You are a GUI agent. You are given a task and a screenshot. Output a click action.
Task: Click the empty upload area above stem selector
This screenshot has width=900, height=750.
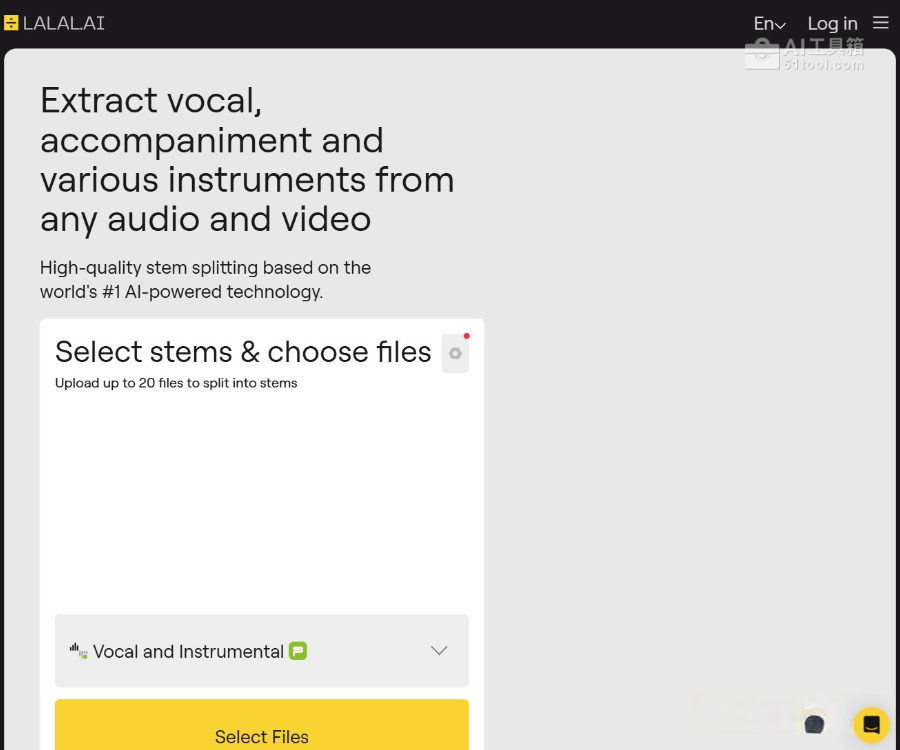(x=261, y=500)
